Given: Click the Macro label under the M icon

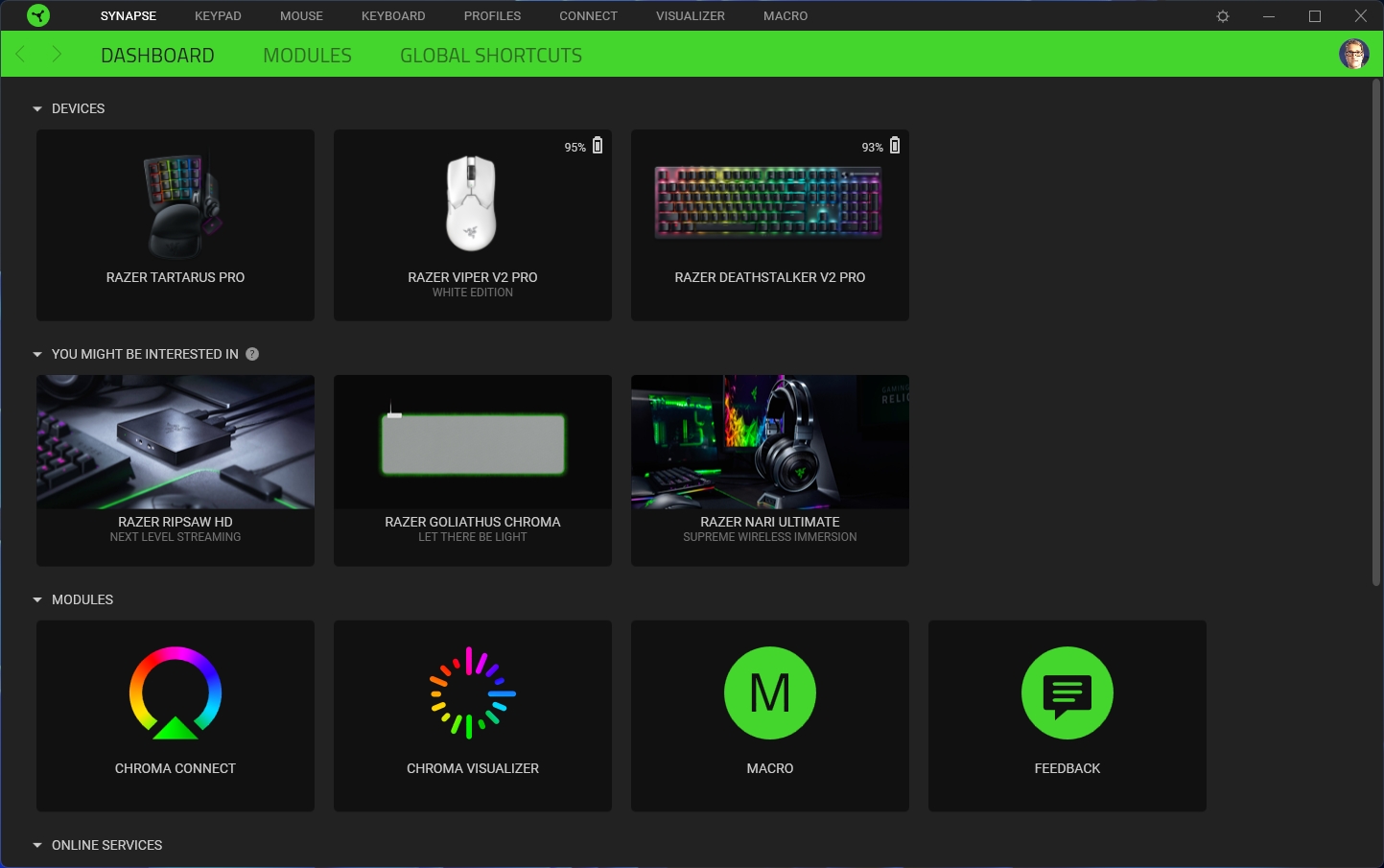Looking at the screenshot, I should tap(770, 768).
